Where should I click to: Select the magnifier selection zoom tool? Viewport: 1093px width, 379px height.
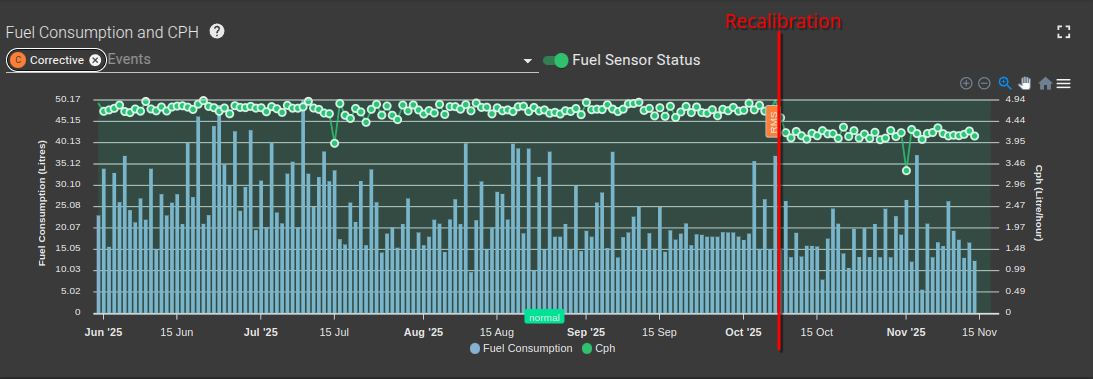point(1004,84)
